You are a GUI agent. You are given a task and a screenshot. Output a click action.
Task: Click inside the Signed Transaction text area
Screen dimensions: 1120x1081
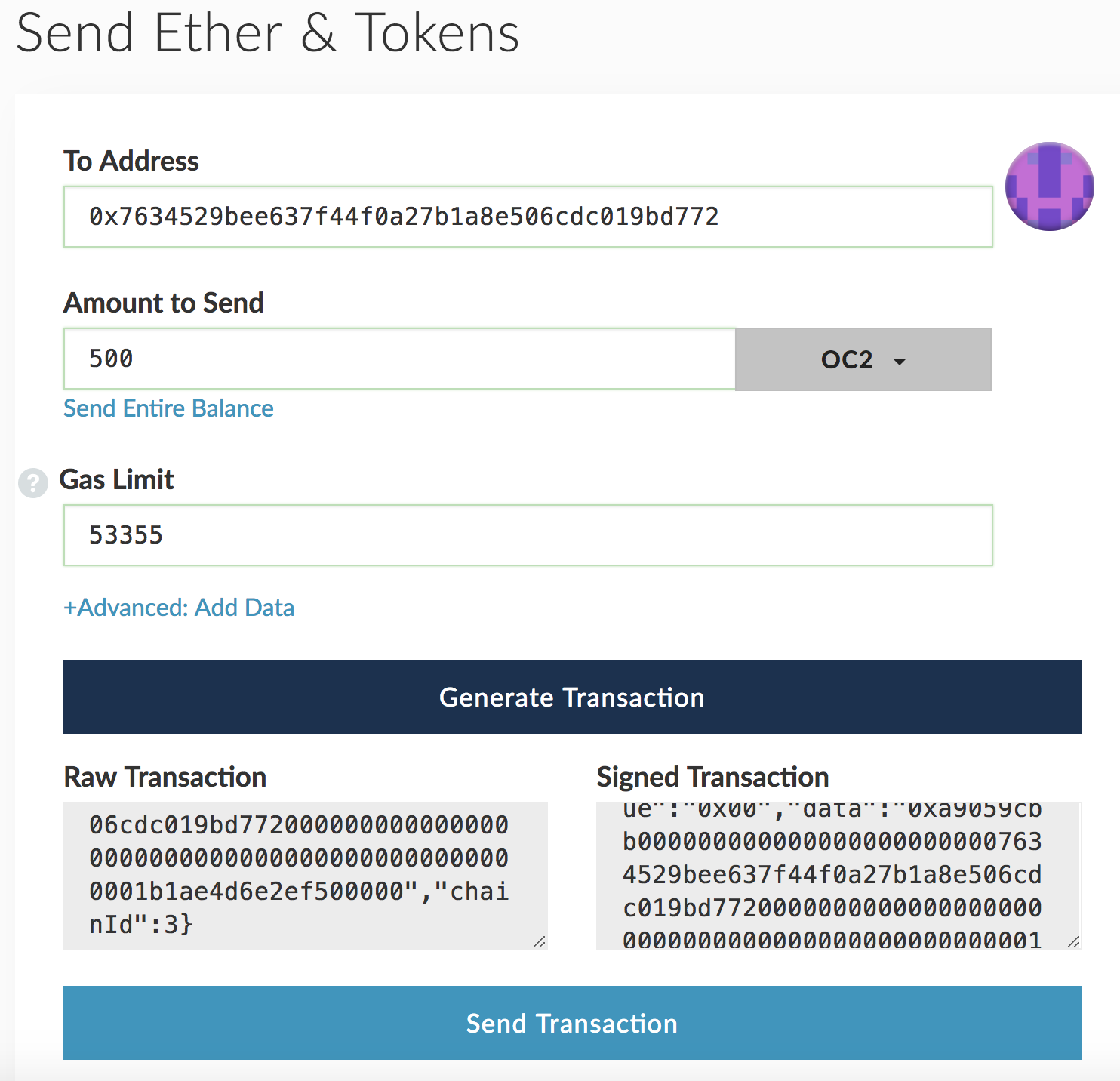tap(838, 876)
